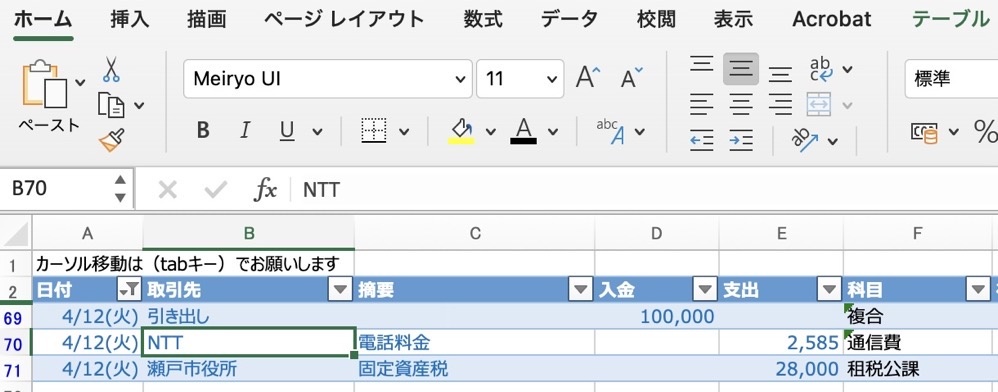Toggle wrap text icon

[821, 70]
